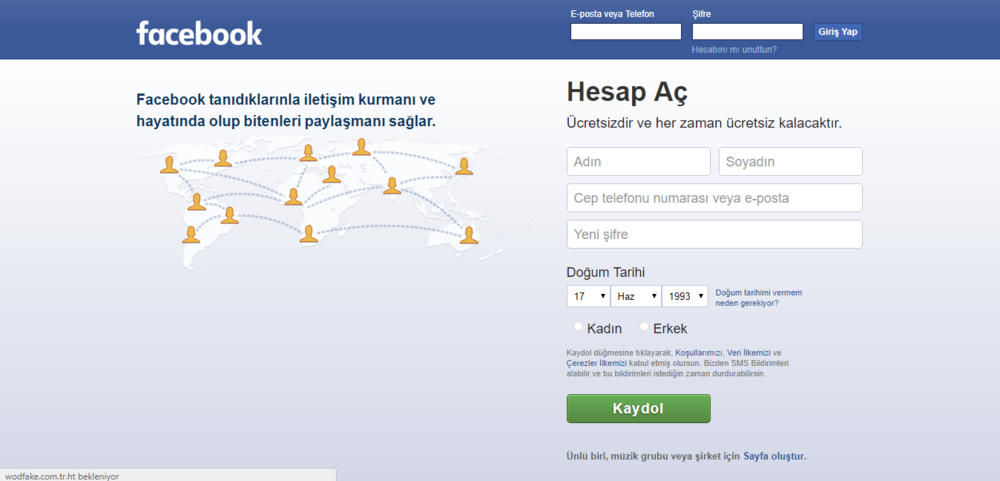Open the Veri İlkemizi link
Screen dimensions: 1000x481
click(x=749, y=353)
